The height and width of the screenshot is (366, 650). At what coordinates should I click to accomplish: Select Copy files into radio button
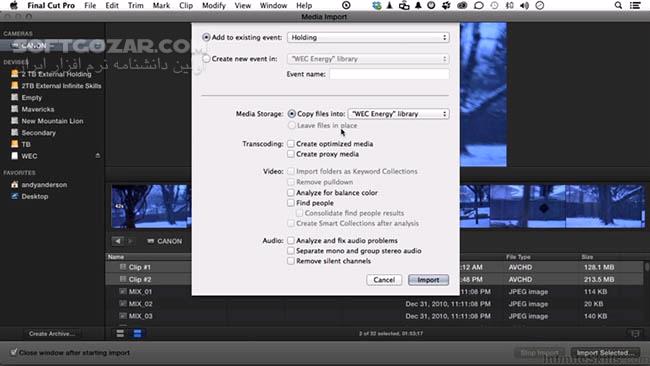tap(292, 114)
